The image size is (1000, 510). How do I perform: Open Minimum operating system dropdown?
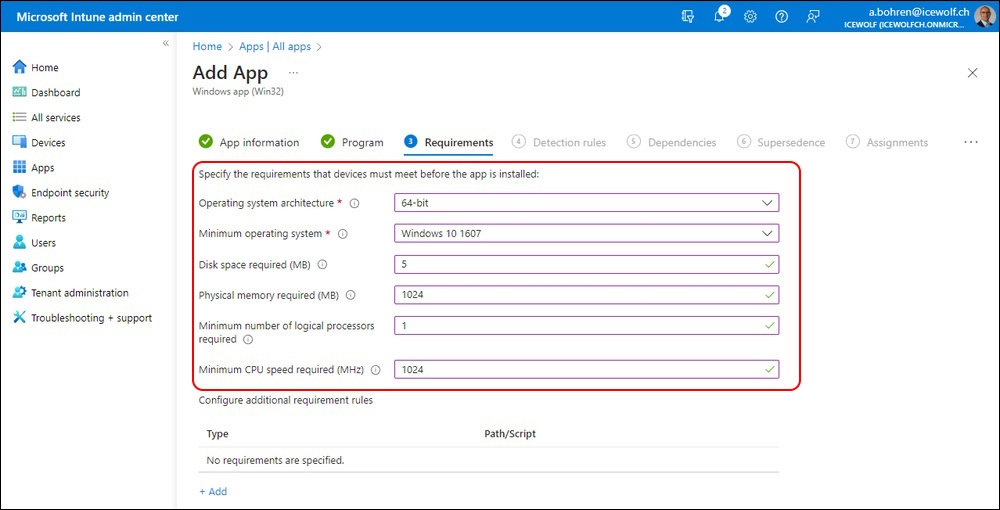pyautogui.click(x=587, y=233)
